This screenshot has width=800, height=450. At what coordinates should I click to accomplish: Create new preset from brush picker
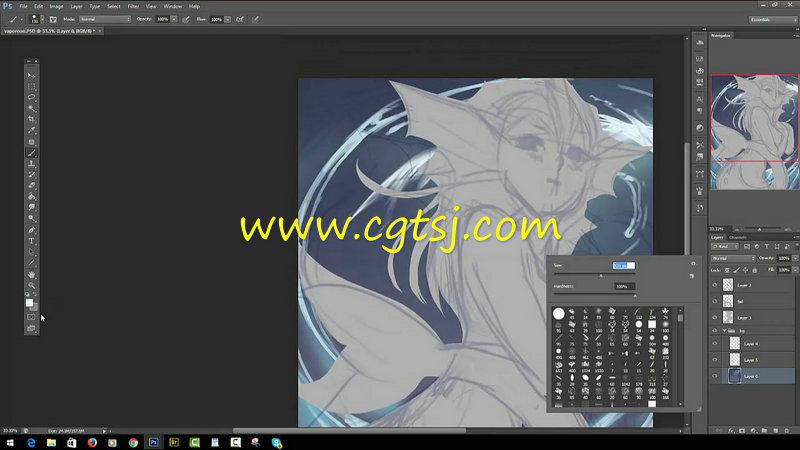click(x=692, y=276)
